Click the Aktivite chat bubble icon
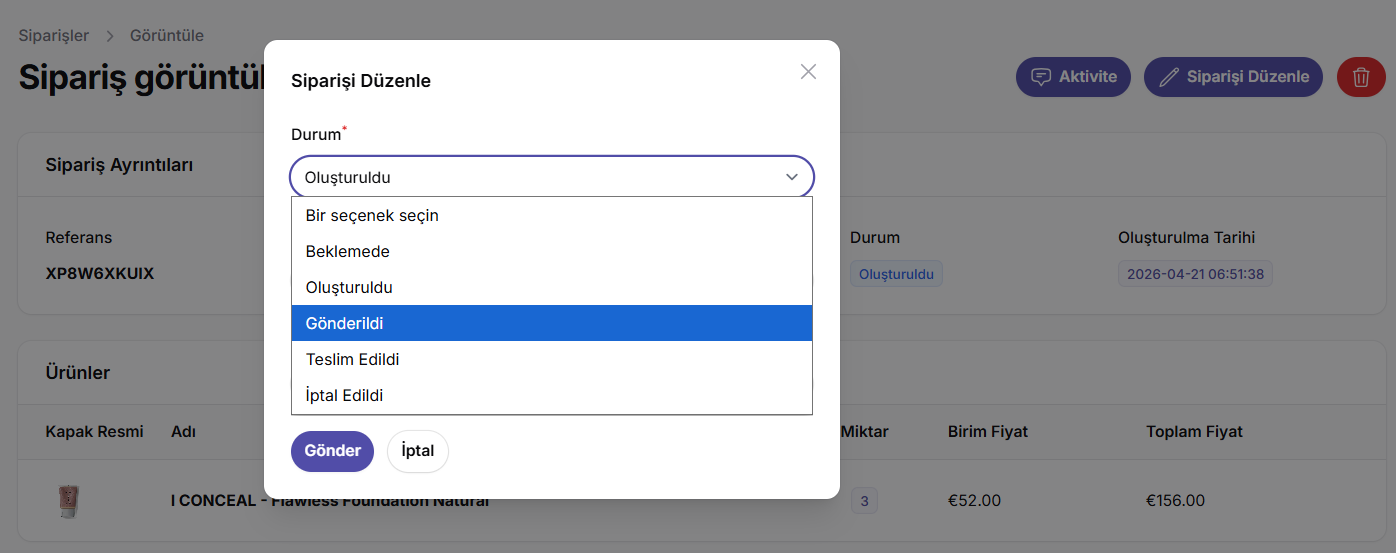The image size is (1396, 553). pyautogui.click(x=1041, y=77)
